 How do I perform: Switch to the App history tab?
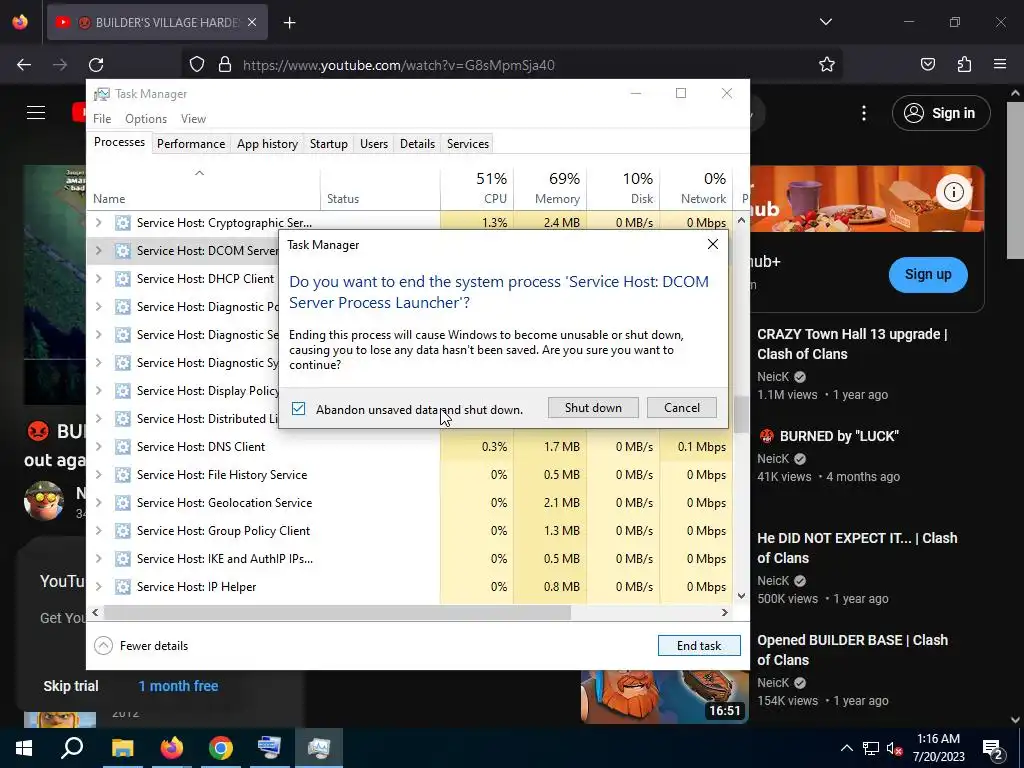267,144
